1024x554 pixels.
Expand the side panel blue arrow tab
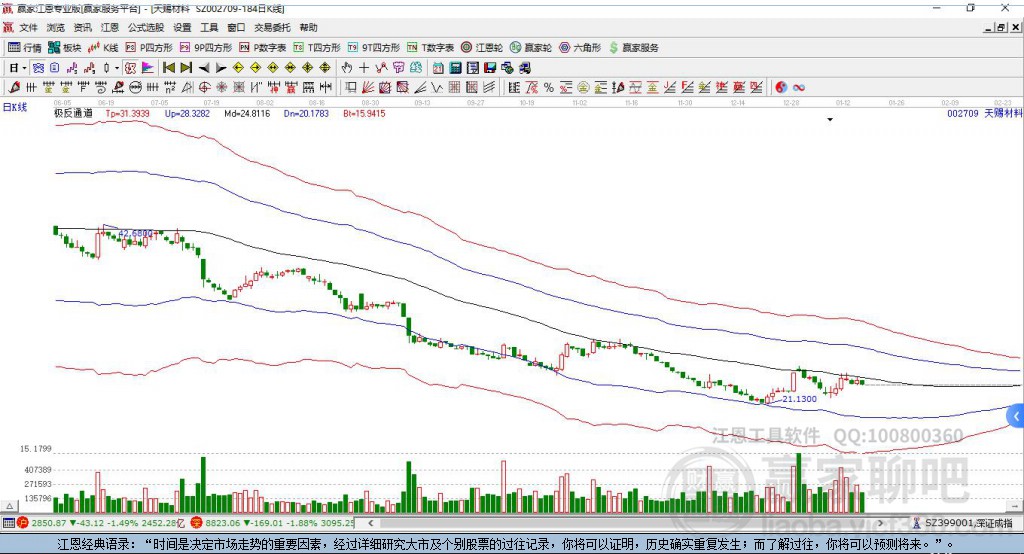(x=1016, y=416)
